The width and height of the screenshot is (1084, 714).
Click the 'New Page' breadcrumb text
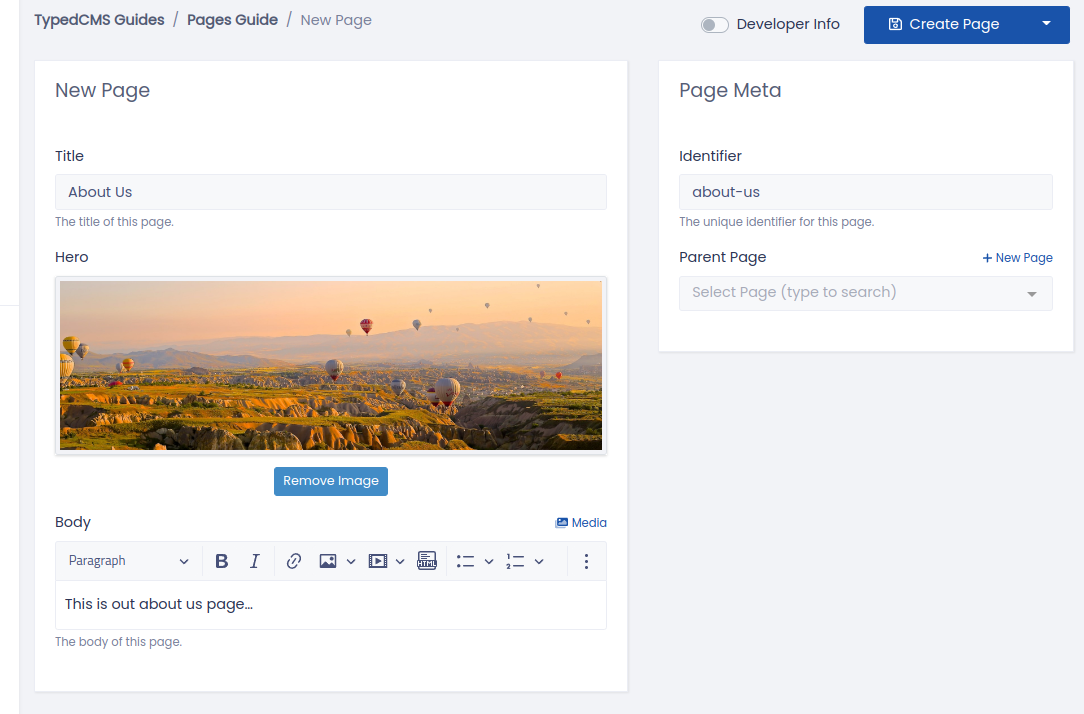336,20
